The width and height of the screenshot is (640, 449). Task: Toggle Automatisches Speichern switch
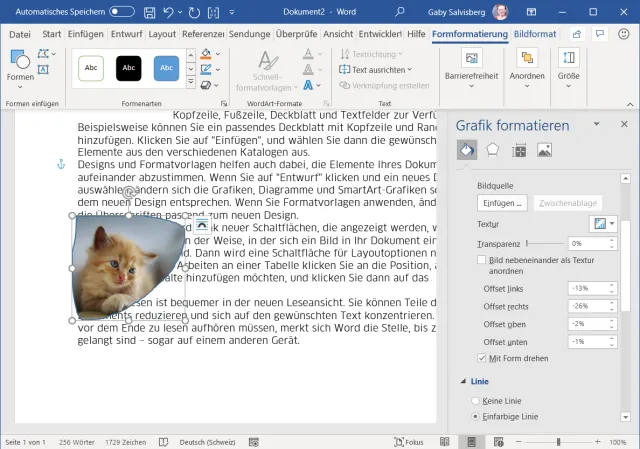click(x=121, y=12)
